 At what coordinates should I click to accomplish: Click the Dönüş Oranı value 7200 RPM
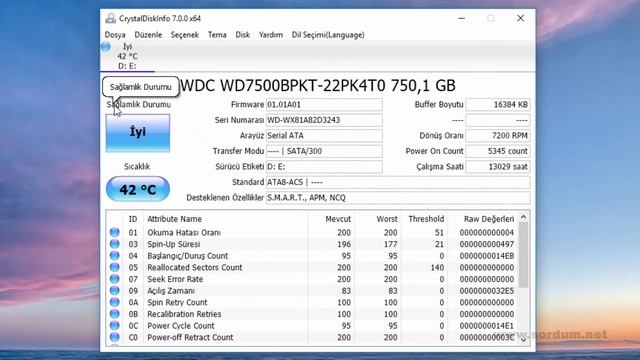click(498, 136)
